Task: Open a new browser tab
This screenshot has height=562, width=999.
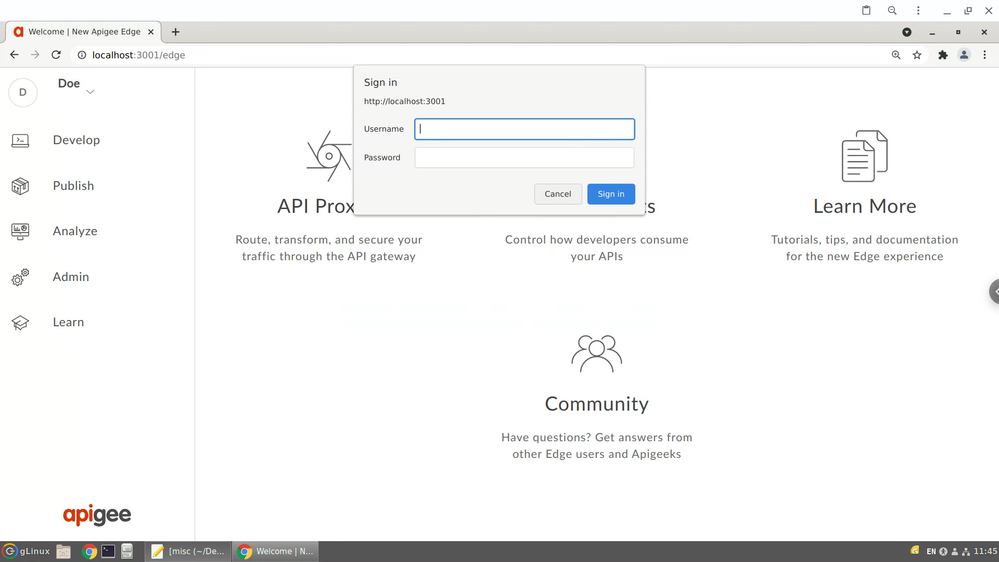Action: (x=175, y=31)
